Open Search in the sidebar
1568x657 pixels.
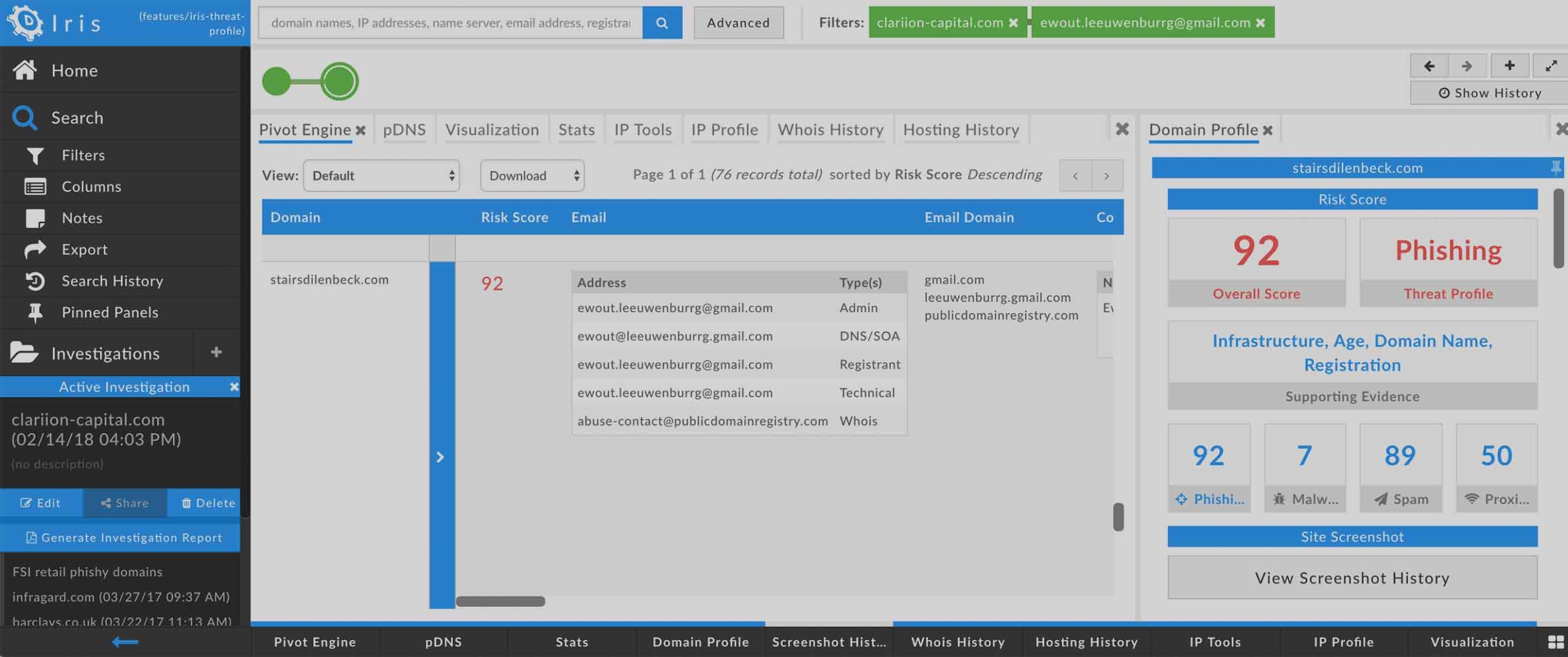click(120, 117)
